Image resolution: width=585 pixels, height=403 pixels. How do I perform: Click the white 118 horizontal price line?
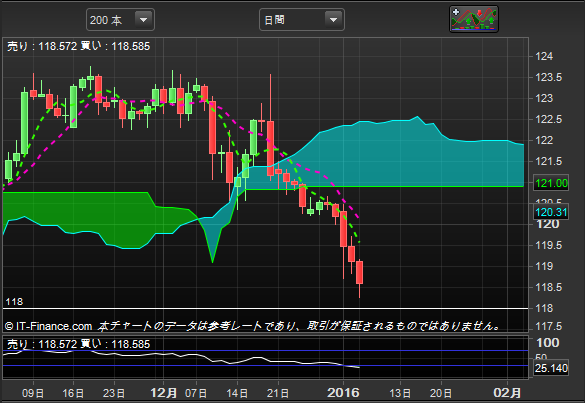265,308
